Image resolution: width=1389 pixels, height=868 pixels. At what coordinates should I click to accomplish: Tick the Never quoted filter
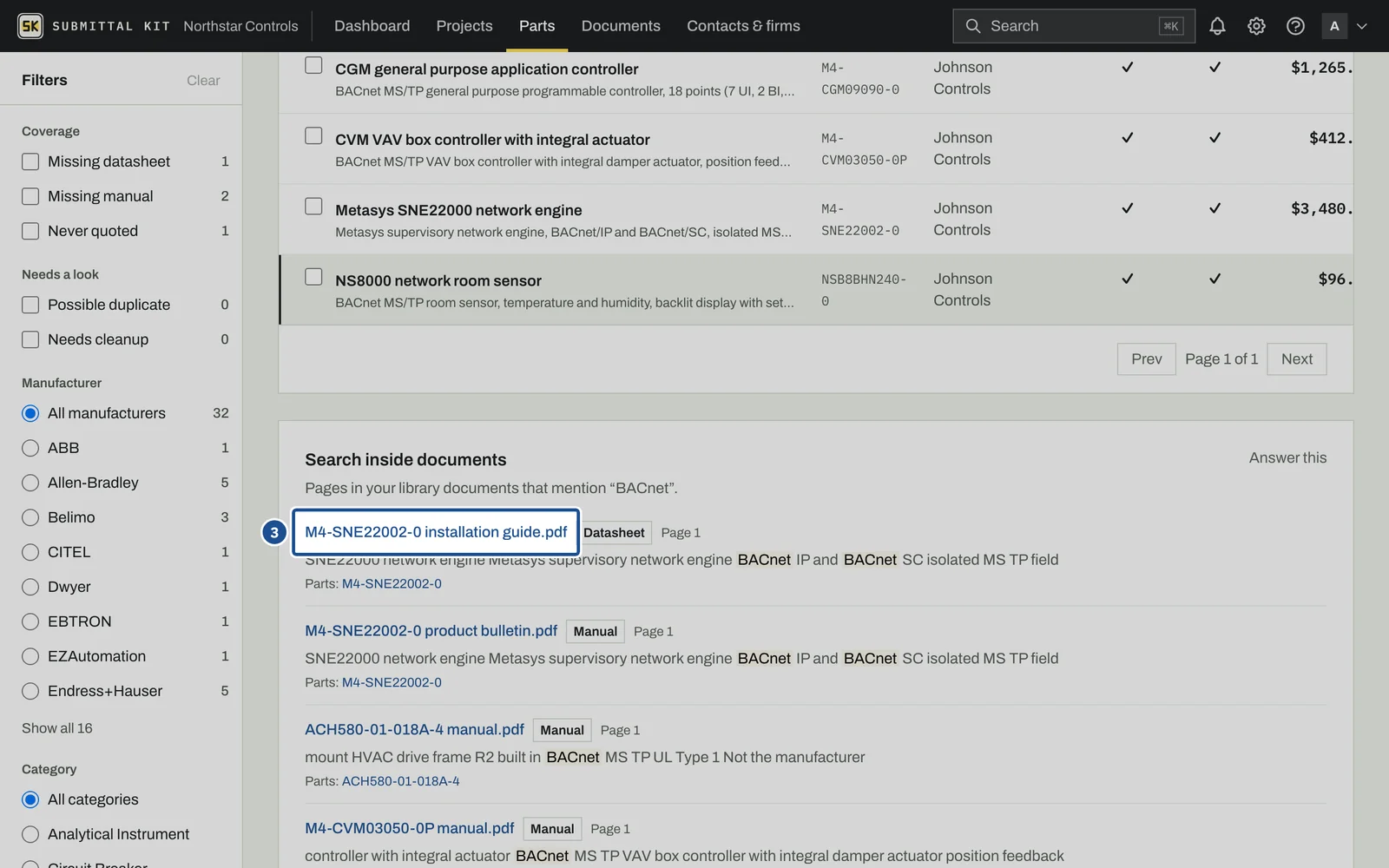(x=30, y=231)
